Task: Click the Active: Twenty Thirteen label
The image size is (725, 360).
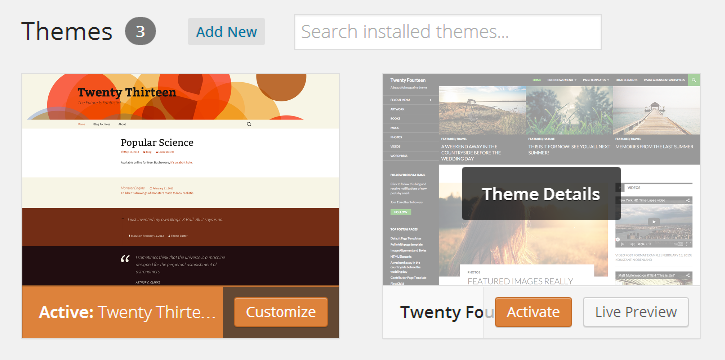Action: [x=127, y=312]
